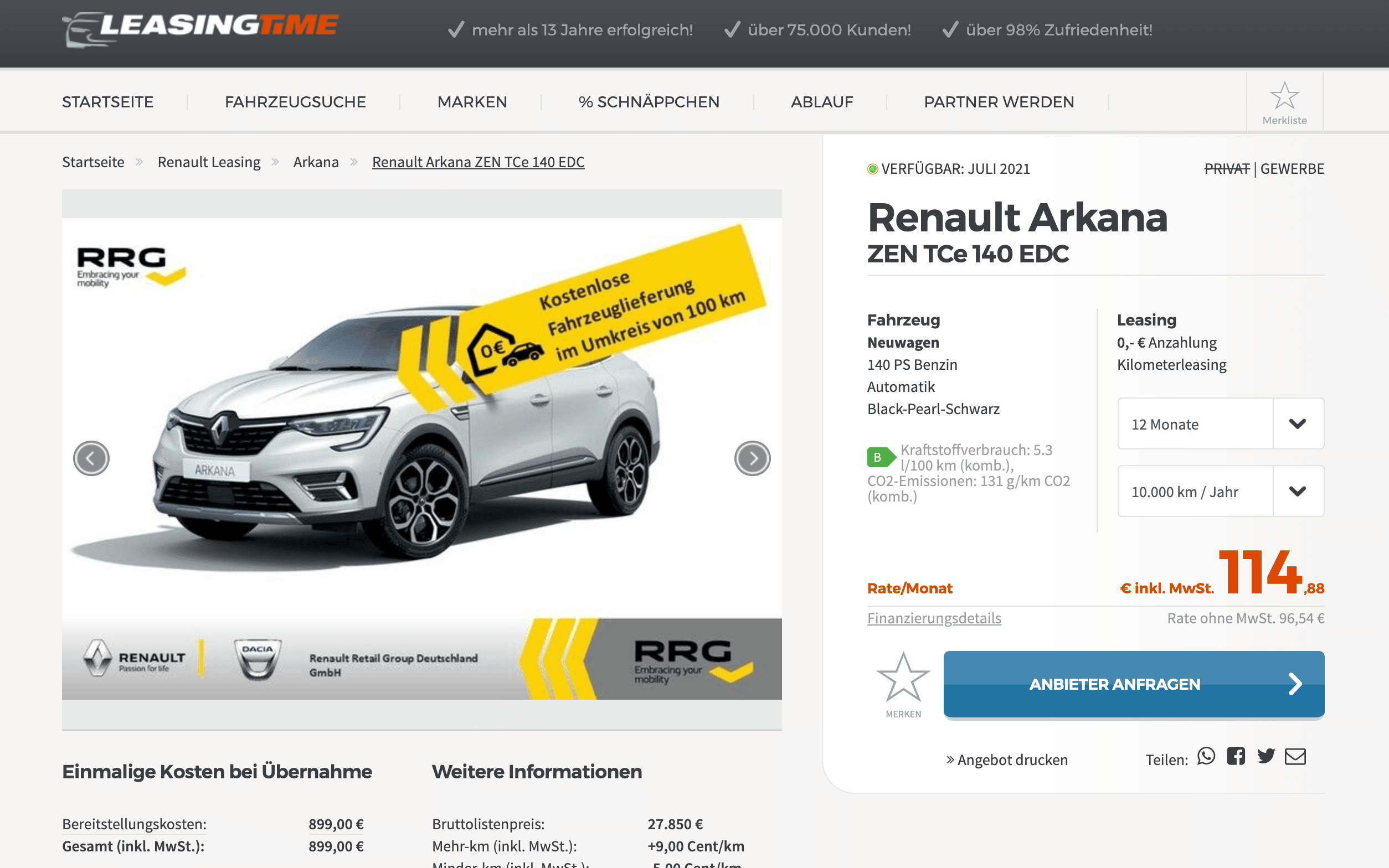This screenshot has height=868, width=1389.
Task: Open Marken menu item
Action: coord(472,102)
